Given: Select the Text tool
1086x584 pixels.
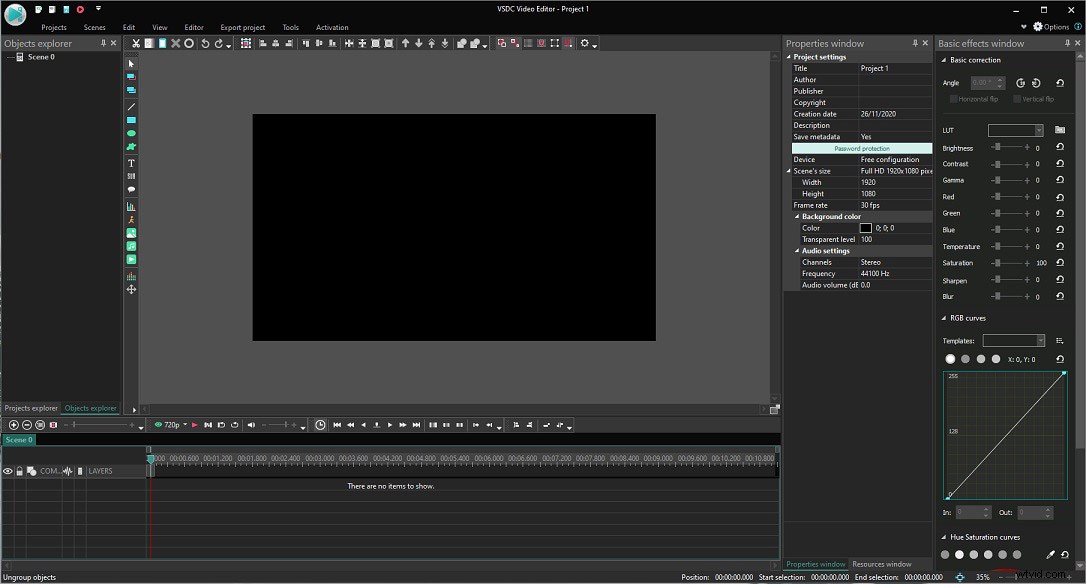Looking at the screenshot, I should (x=130, y=161).
